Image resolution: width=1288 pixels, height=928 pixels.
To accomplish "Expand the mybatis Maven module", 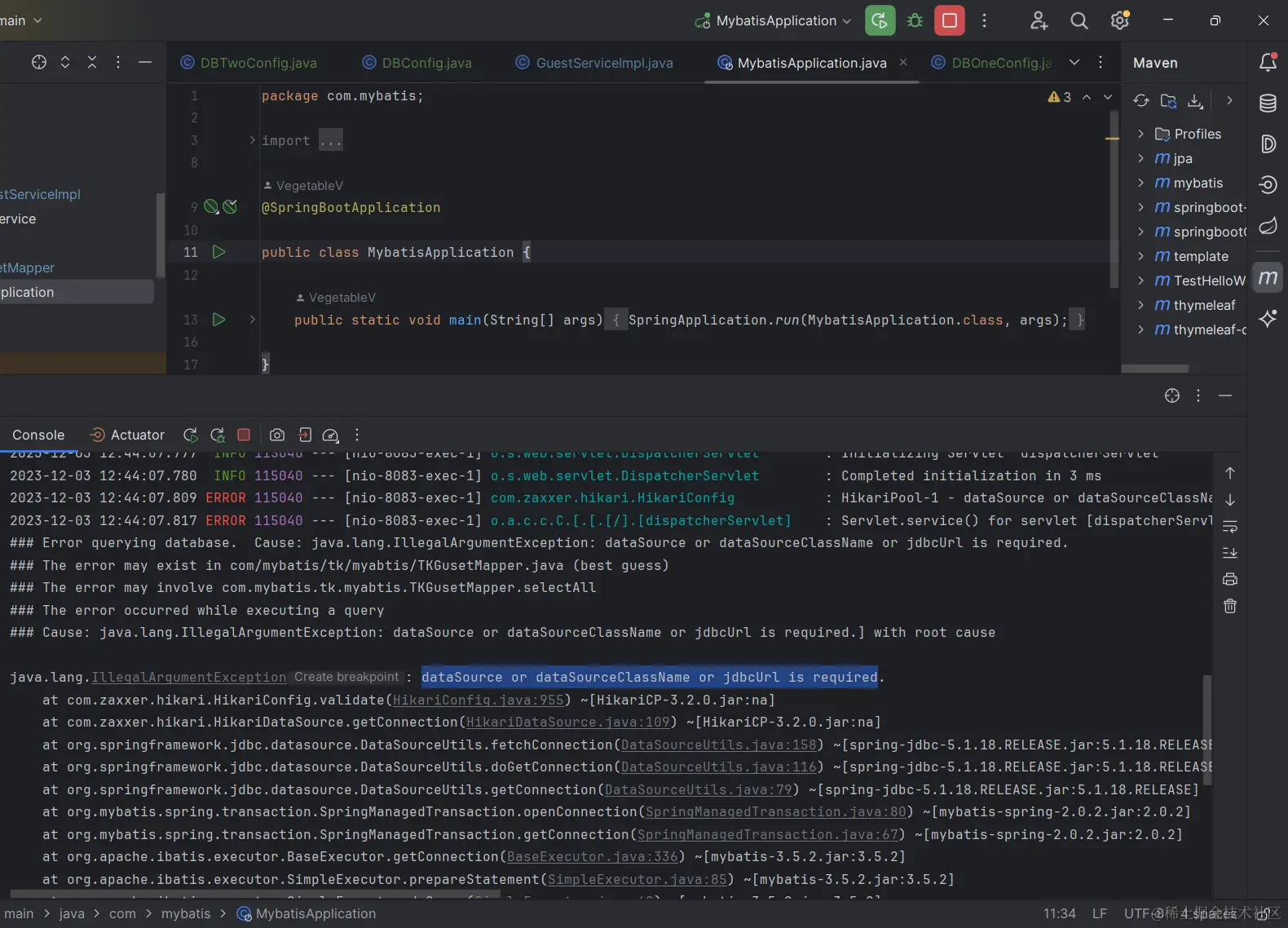I will click(x=1140, y=183).
